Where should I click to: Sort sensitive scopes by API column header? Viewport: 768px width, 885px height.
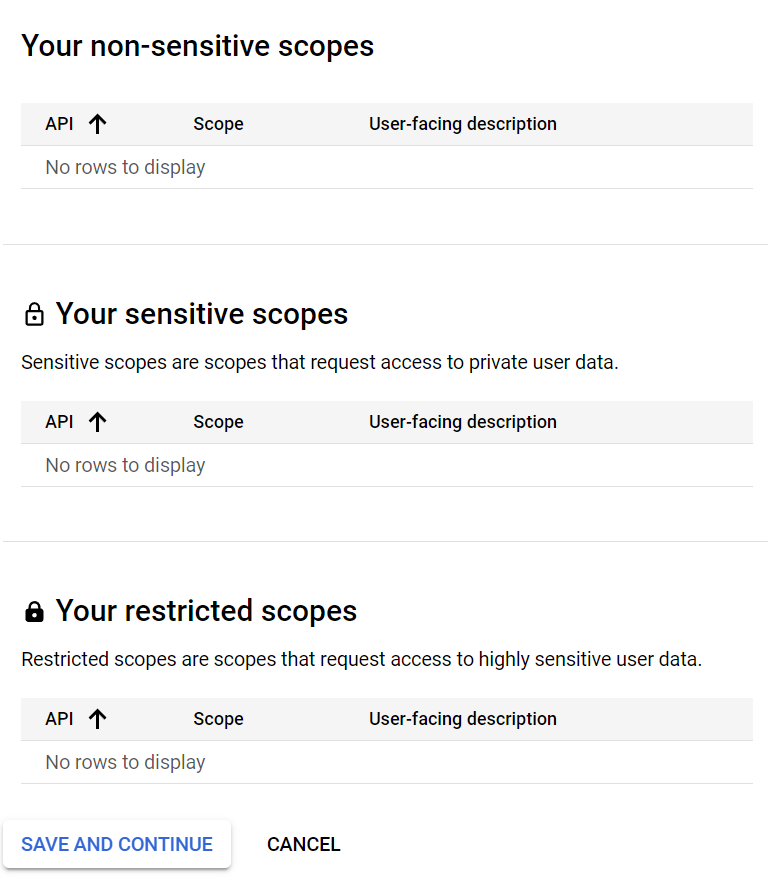[x=60, y=422]
